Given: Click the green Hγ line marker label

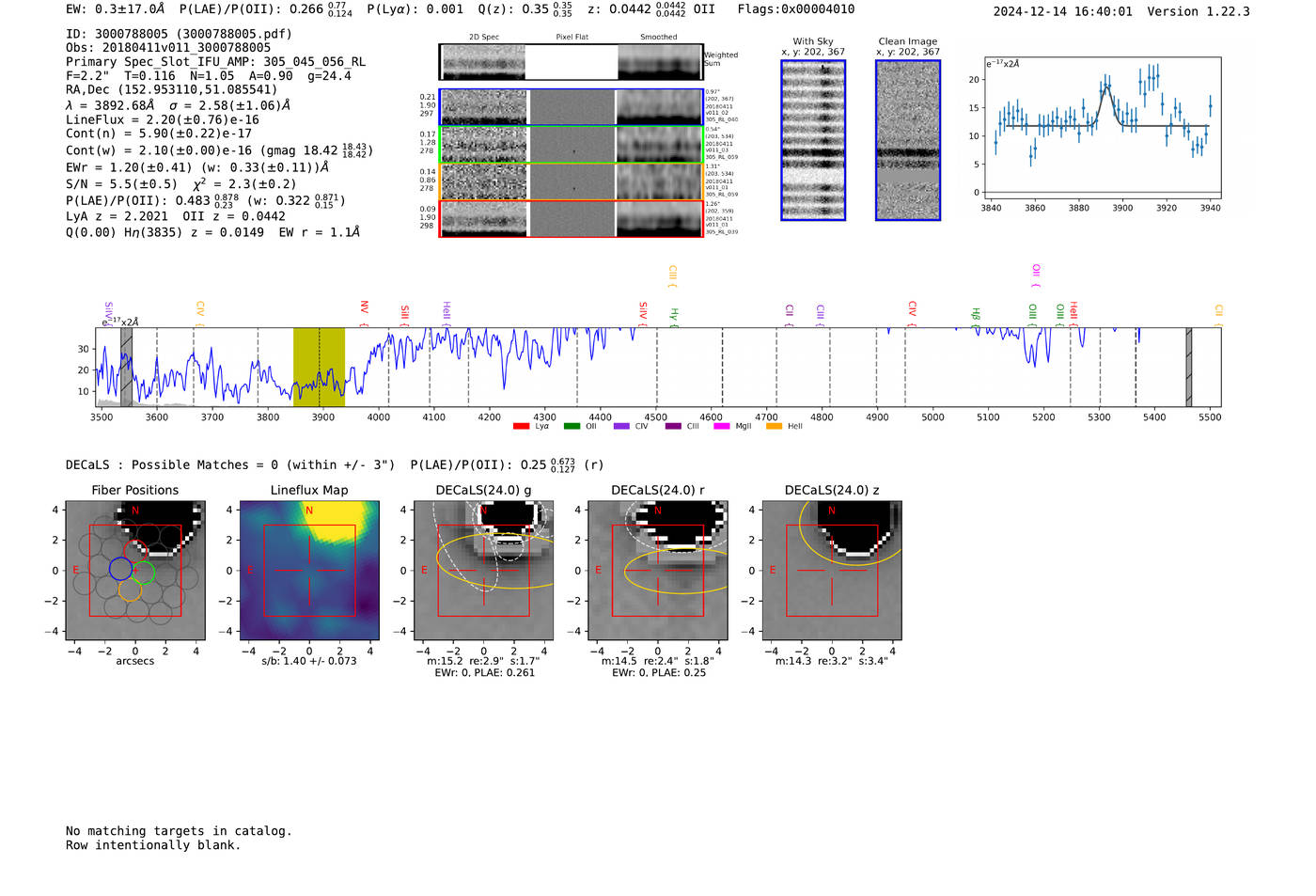Looking at the screenshot, I should click(x=674, y=315).
